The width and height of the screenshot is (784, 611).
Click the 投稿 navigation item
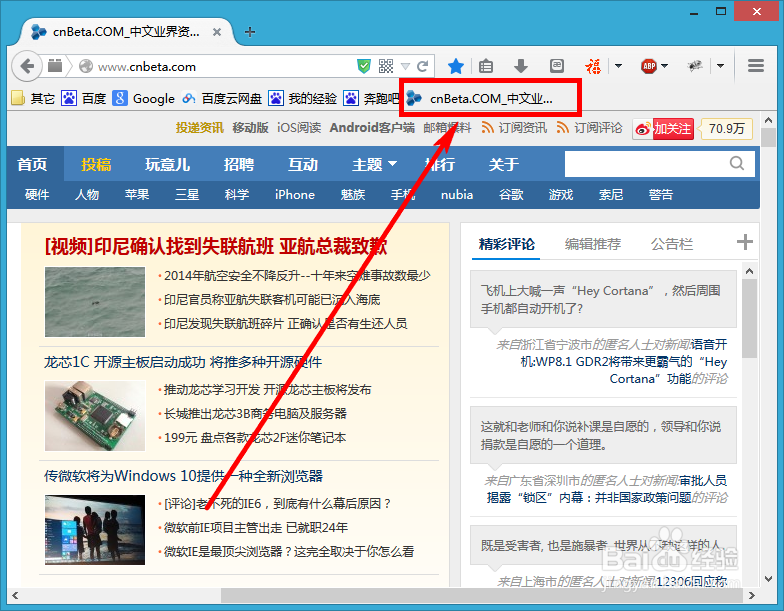(96, 164)
